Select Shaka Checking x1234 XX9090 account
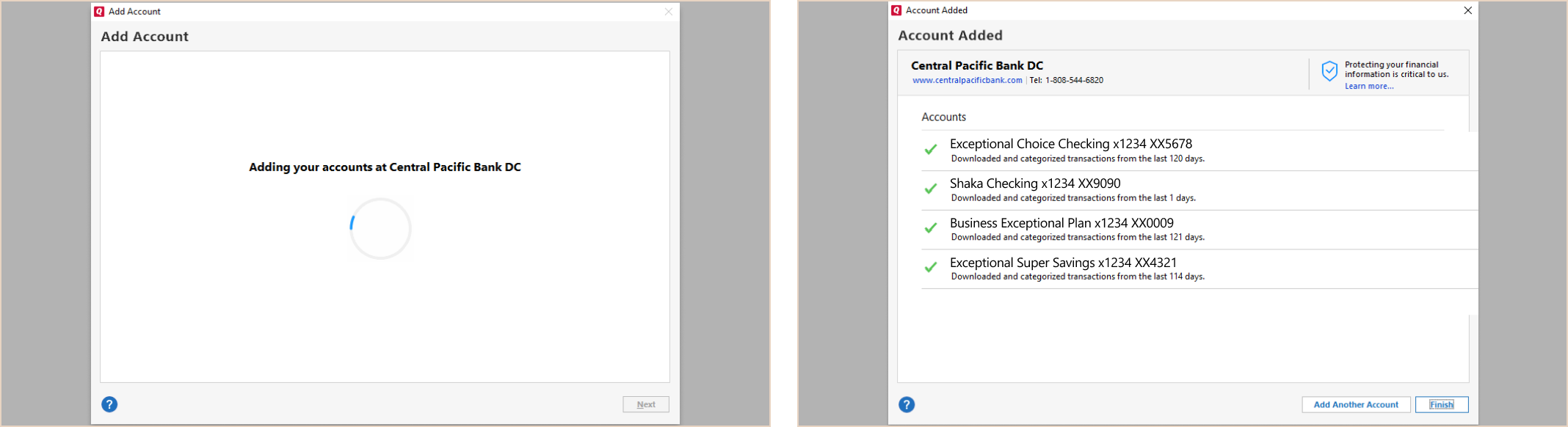 [x=1199, y=190]
